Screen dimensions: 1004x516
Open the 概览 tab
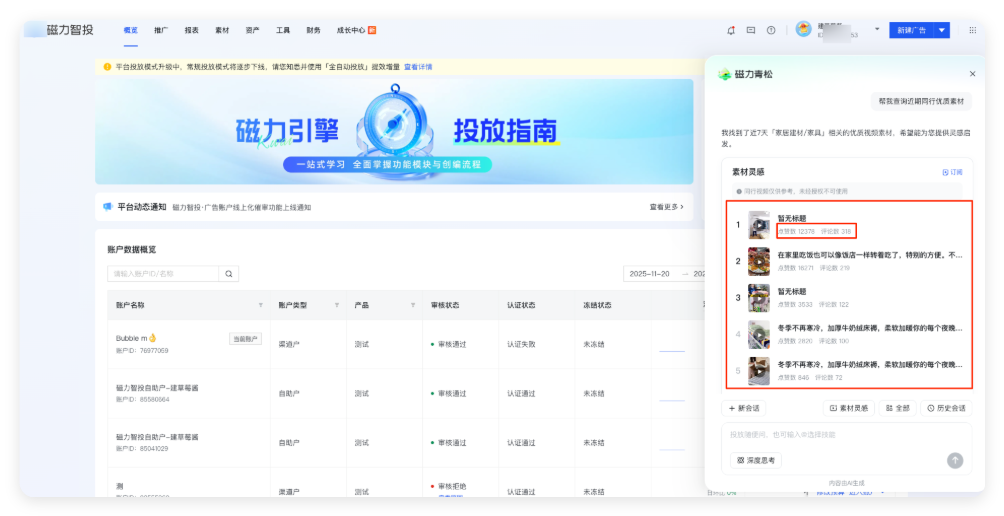[131, 30]
